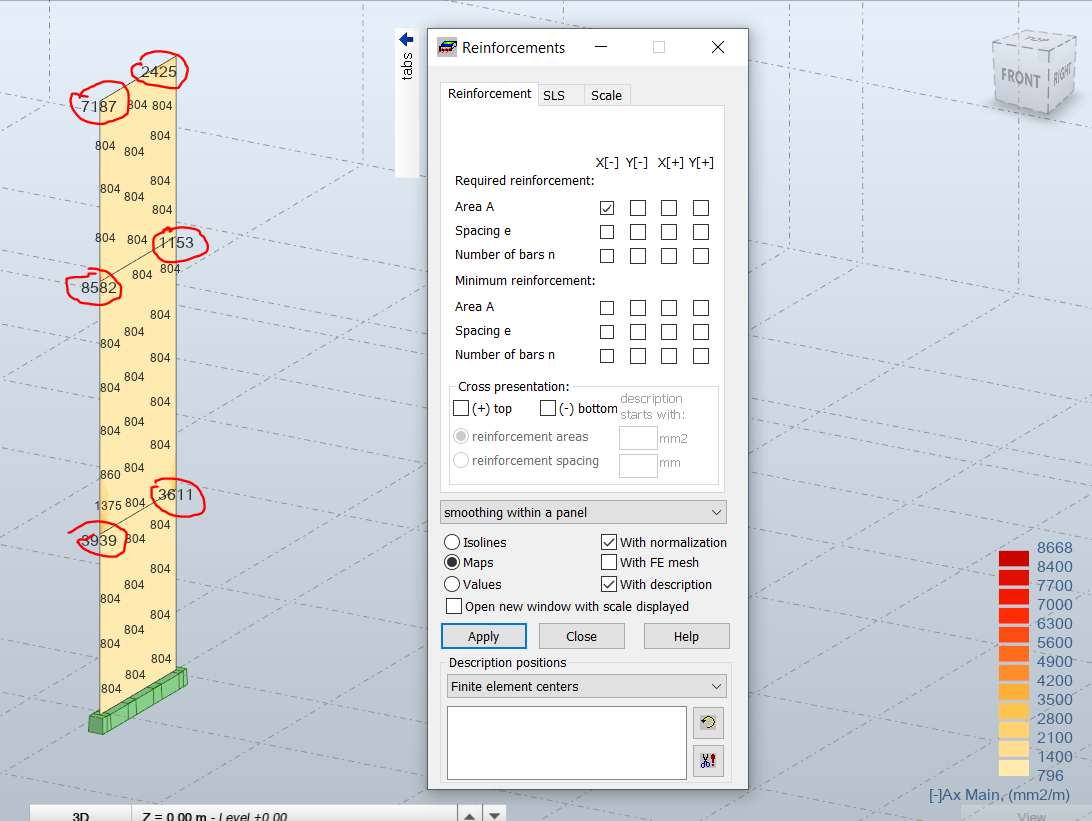Click the Help button
Image resolution: width=1092 pixels, height=821 pixels.
coord(687,636)
